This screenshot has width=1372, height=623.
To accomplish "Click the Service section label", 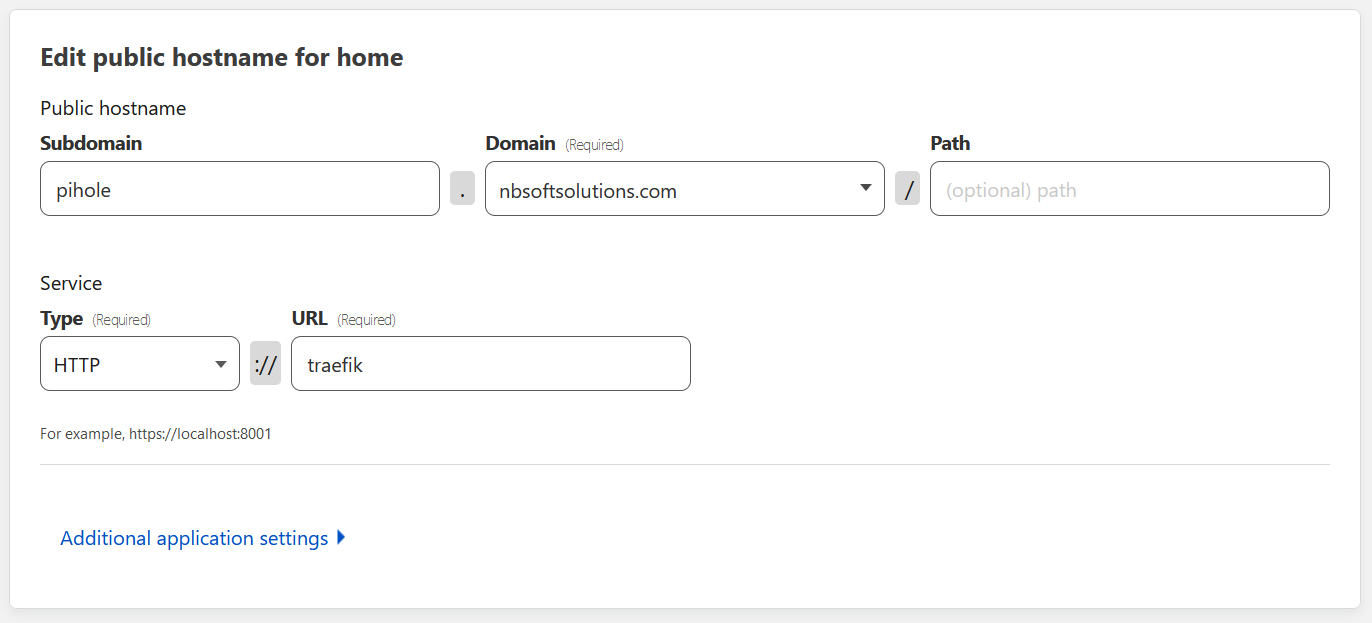I will click(x=71, y=283).
